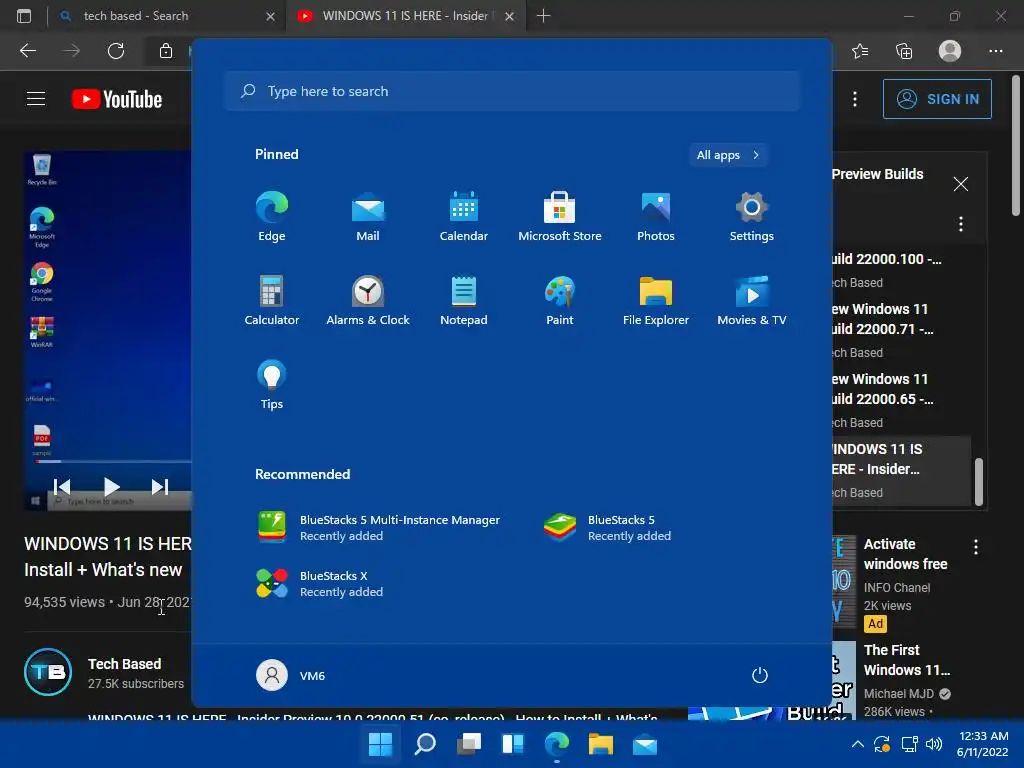
Task: Go back in the Edge browser
Action: pyautogui.click(x=27, y=51)
